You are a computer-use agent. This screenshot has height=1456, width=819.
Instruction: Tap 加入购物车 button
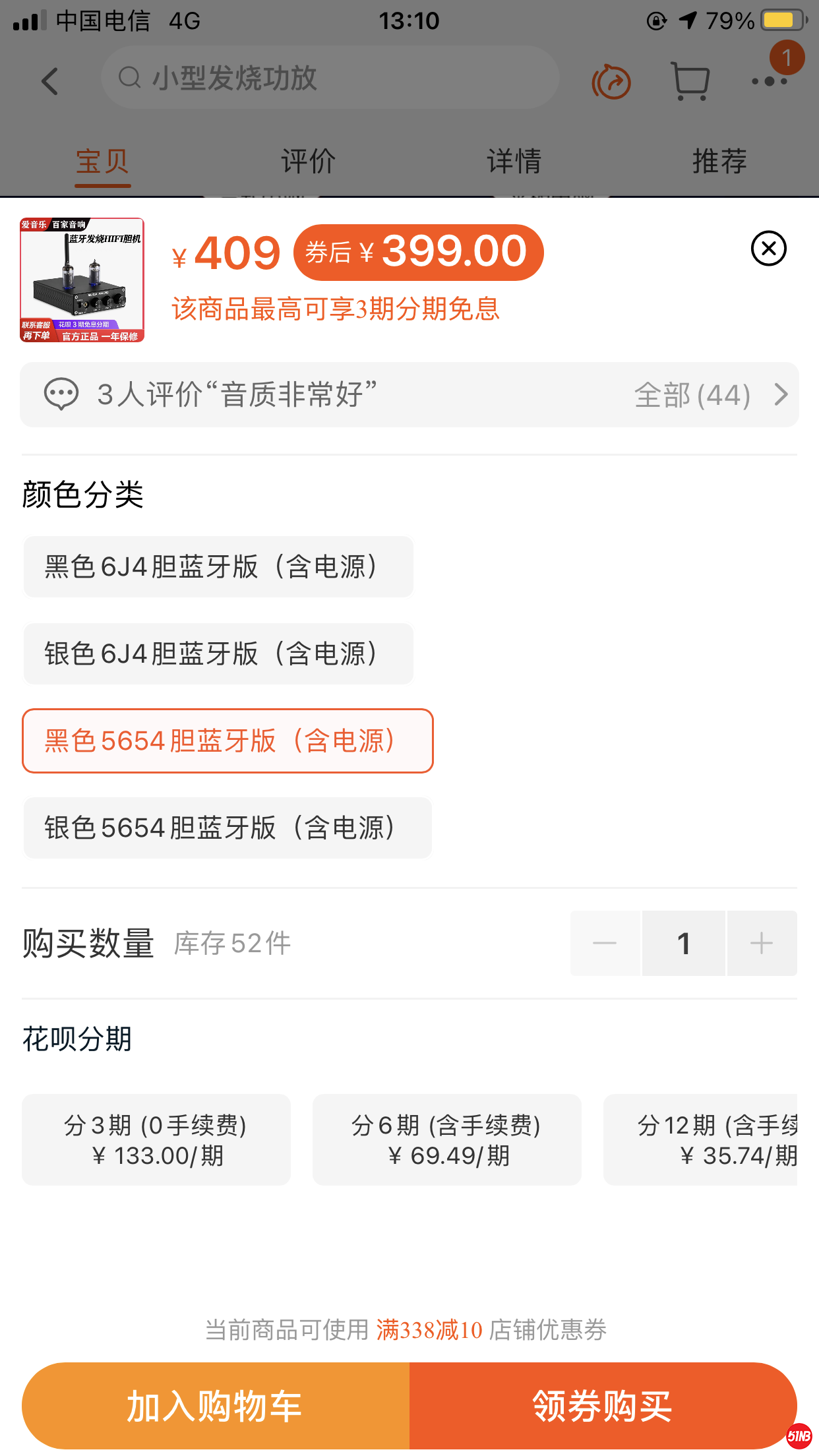[216, 1406]
